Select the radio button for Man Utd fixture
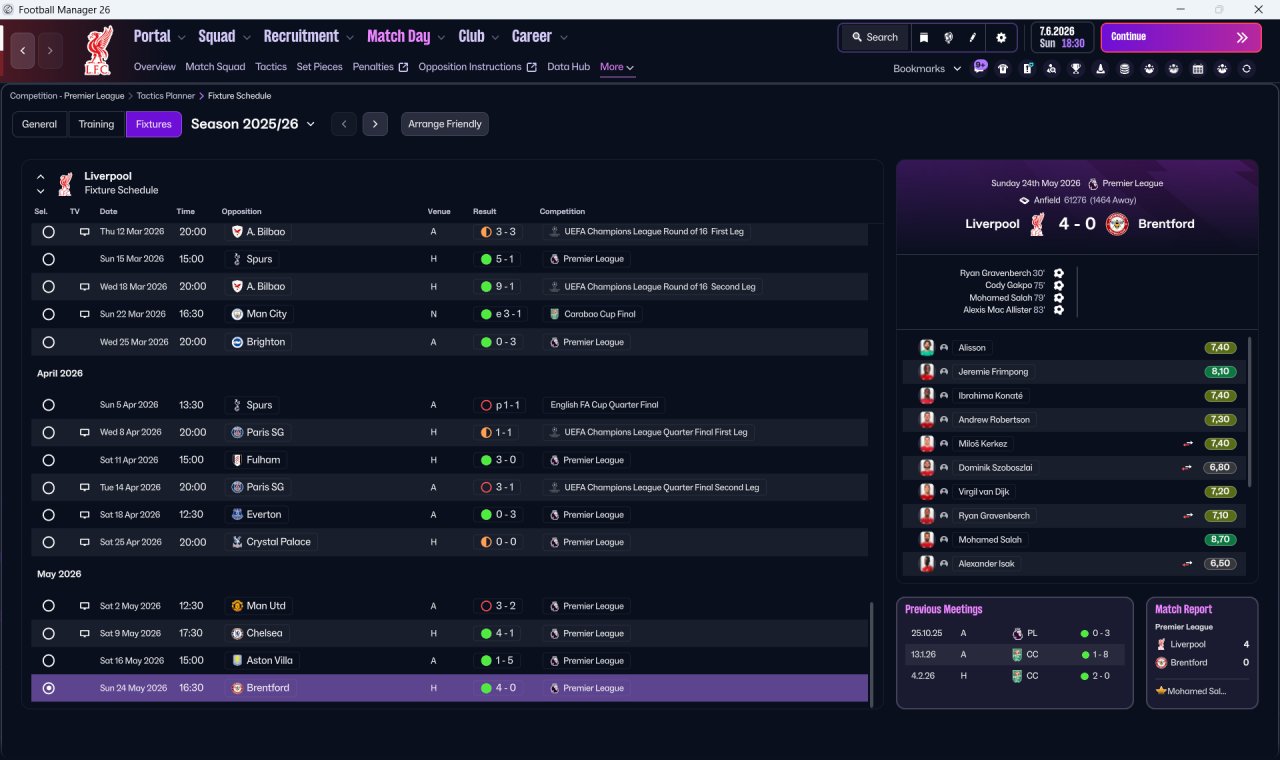The image size is (1280, 760). pos(48,606)
